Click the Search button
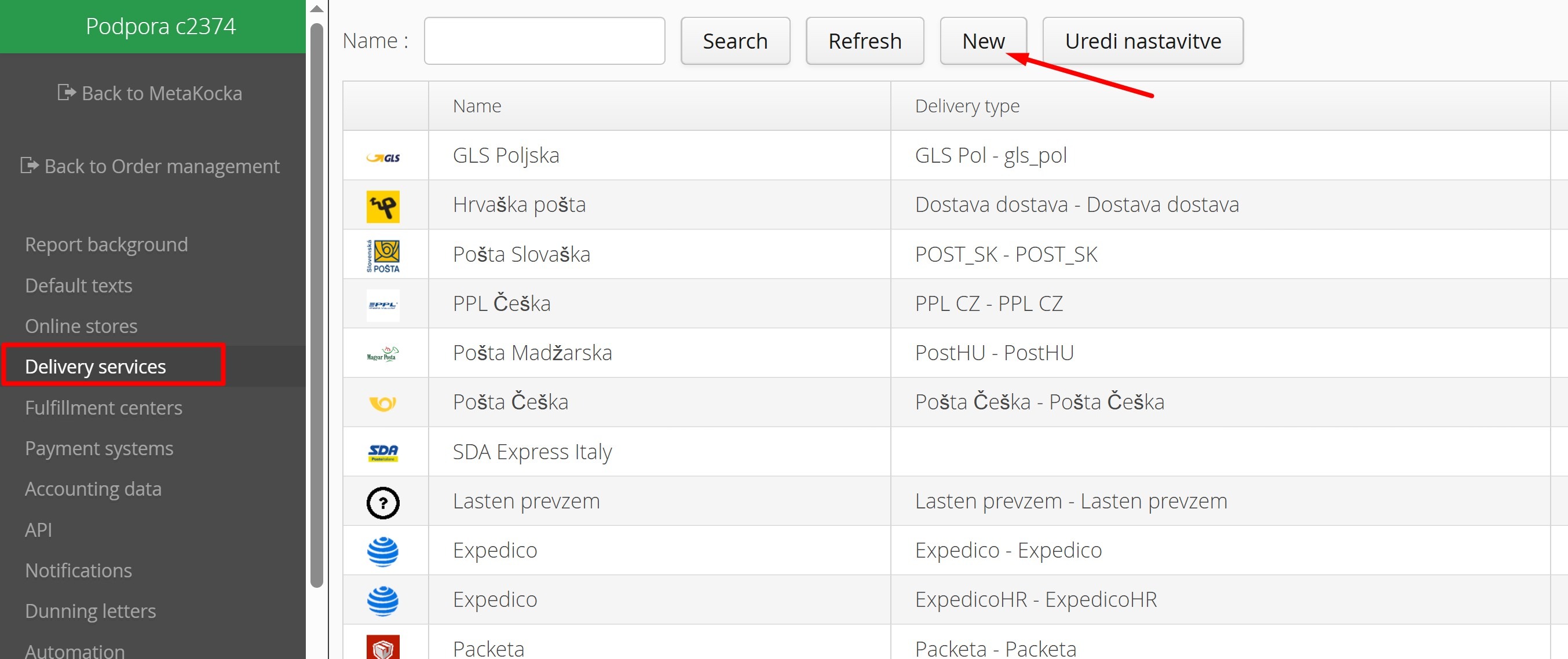This screenshot has height=659, width=1568. pos(735,41)
